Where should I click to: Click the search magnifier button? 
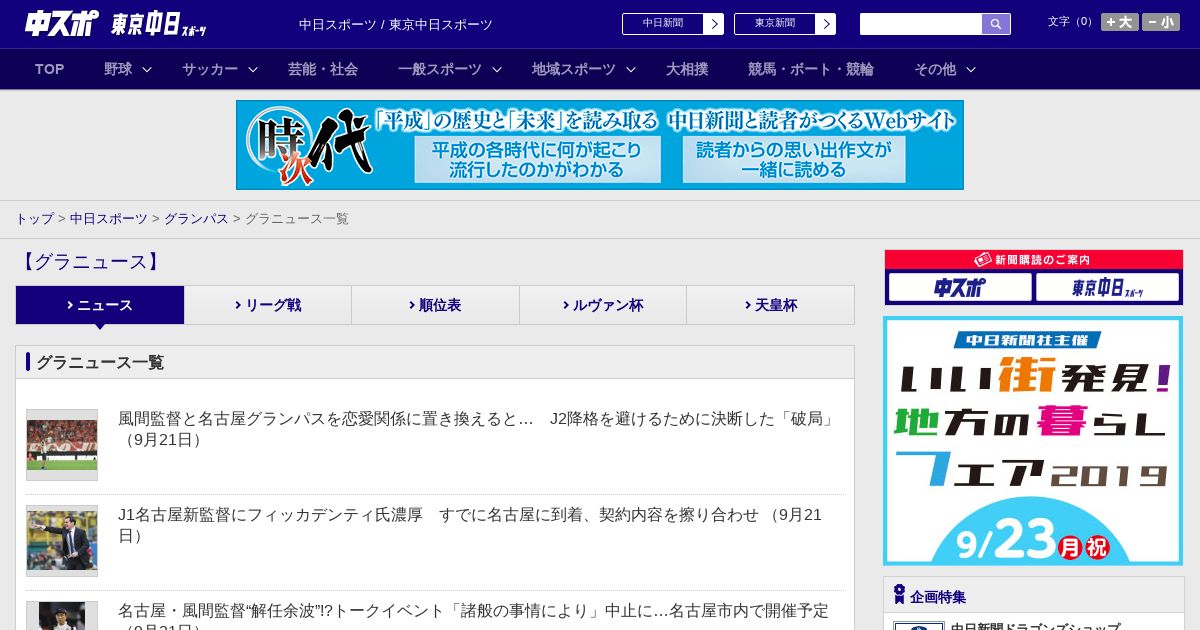coord(996,24)
